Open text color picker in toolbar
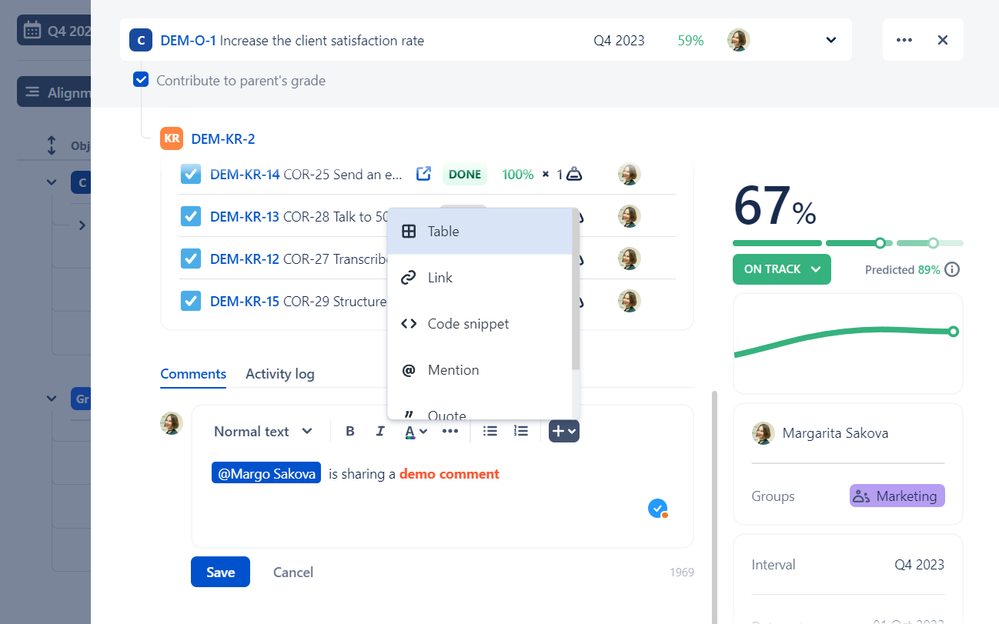The width and height of the screenshot is (999, 624). [x=415, y=432]
